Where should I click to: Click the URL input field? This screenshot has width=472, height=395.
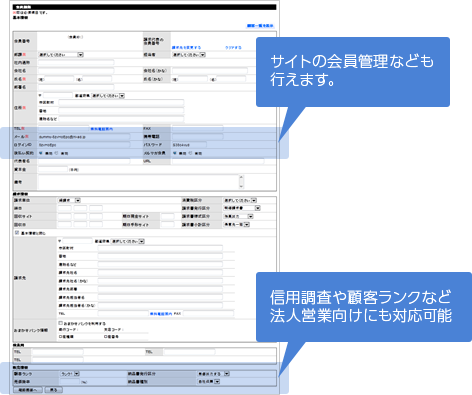point(218,161)
